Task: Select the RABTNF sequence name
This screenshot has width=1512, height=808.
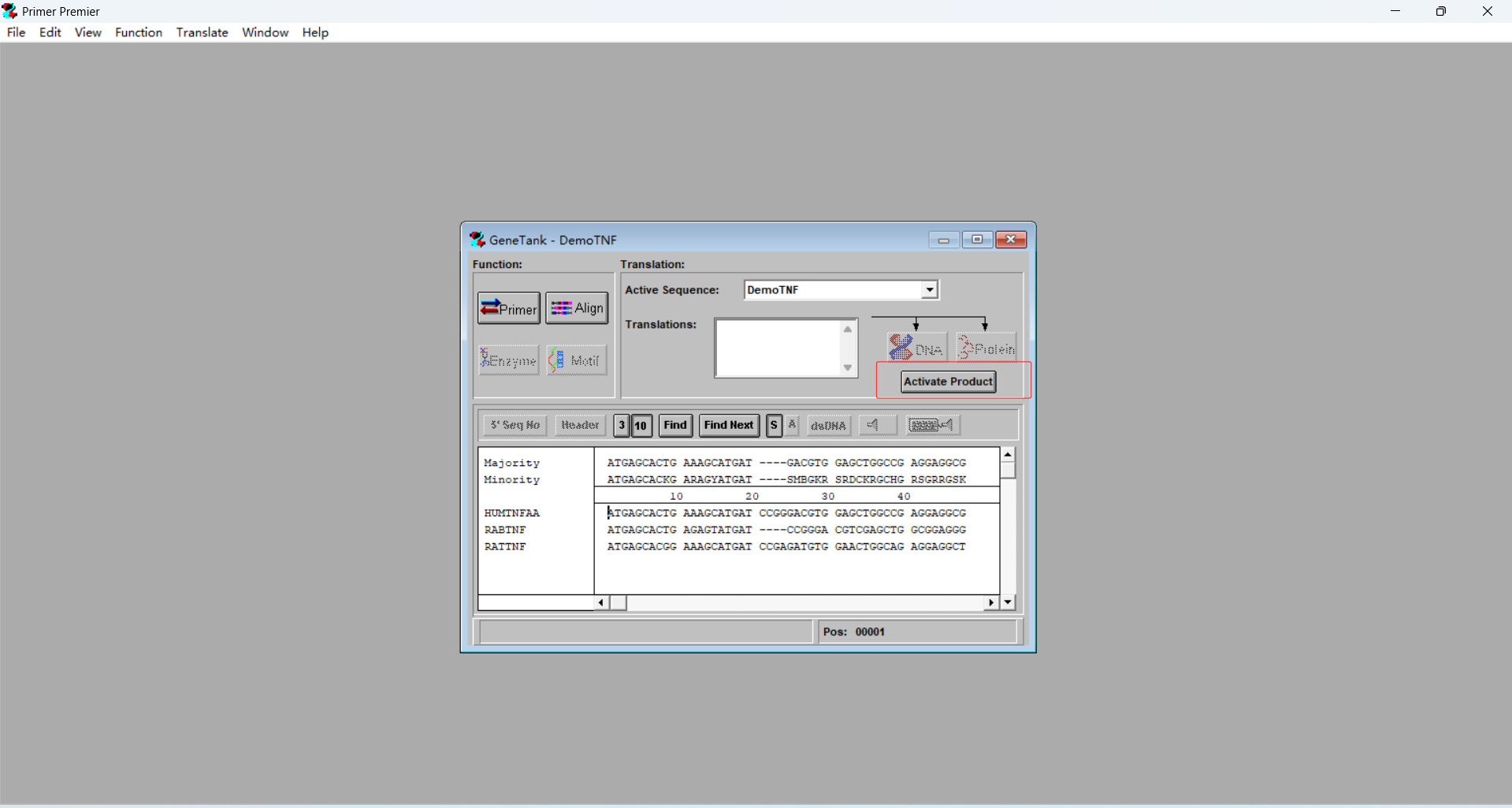Action: click(x=505, y=530)
